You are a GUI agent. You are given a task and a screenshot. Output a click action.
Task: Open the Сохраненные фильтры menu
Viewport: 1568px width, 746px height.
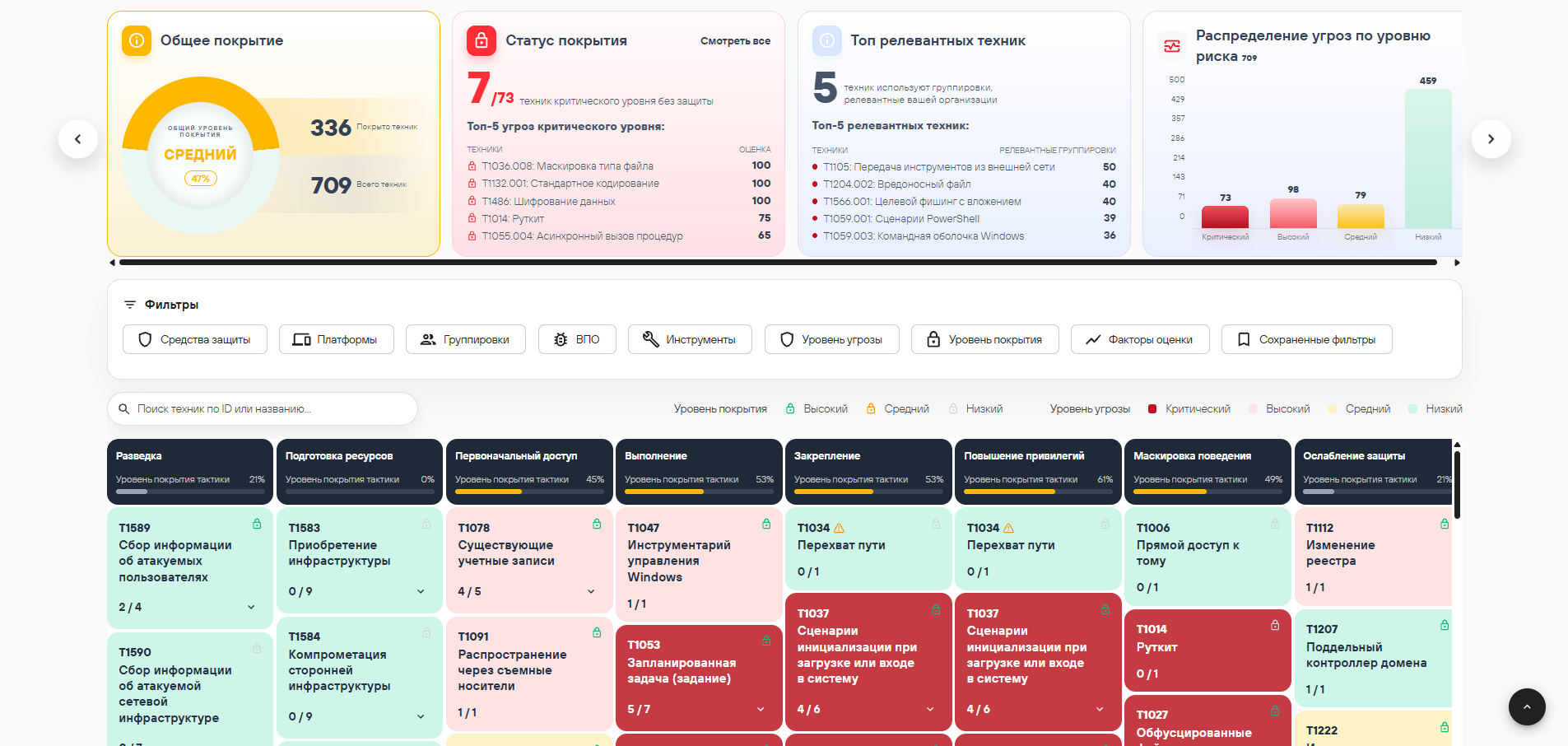tap(1307, 339)
